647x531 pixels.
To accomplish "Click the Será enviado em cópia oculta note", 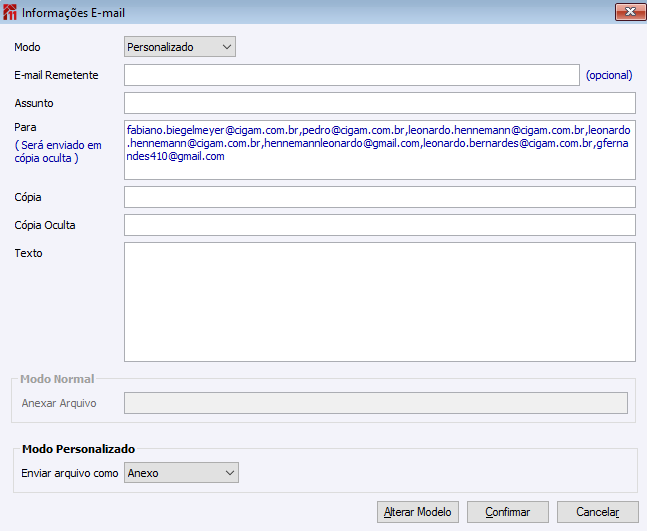I will (x=58, y=151).
